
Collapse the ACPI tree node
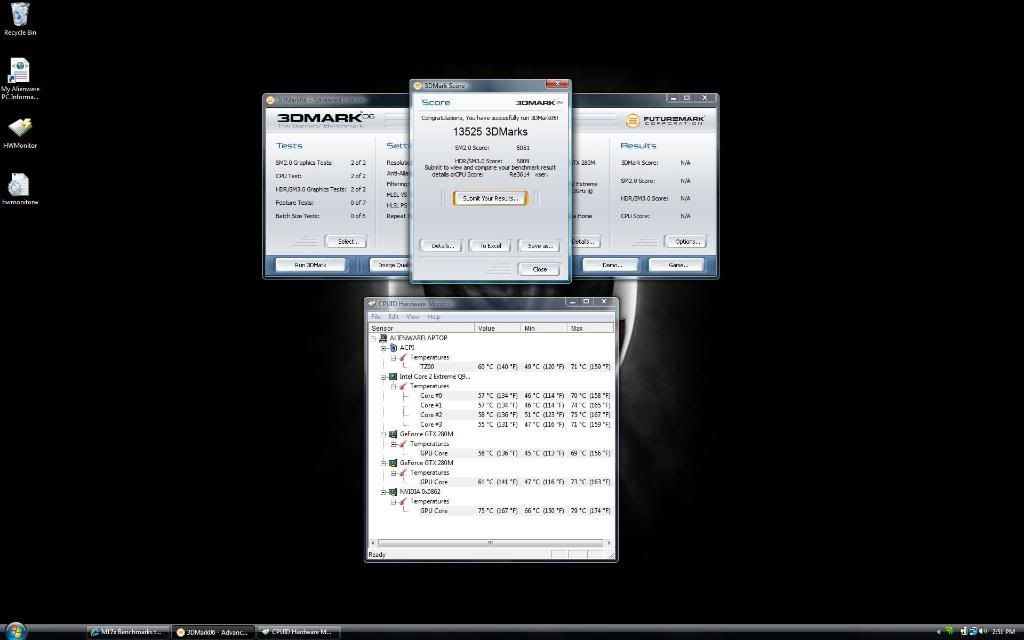click(384, 348)
